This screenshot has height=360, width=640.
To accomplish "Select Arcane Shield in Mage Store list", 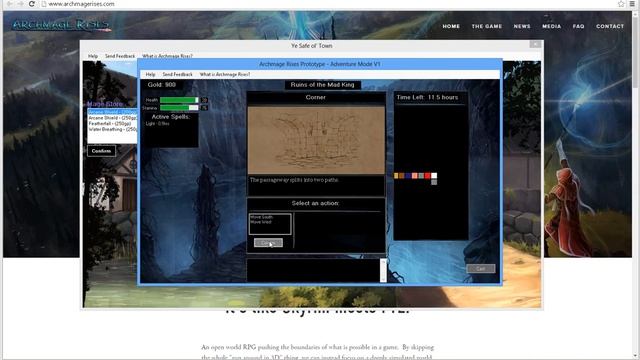I will (112, 118).
